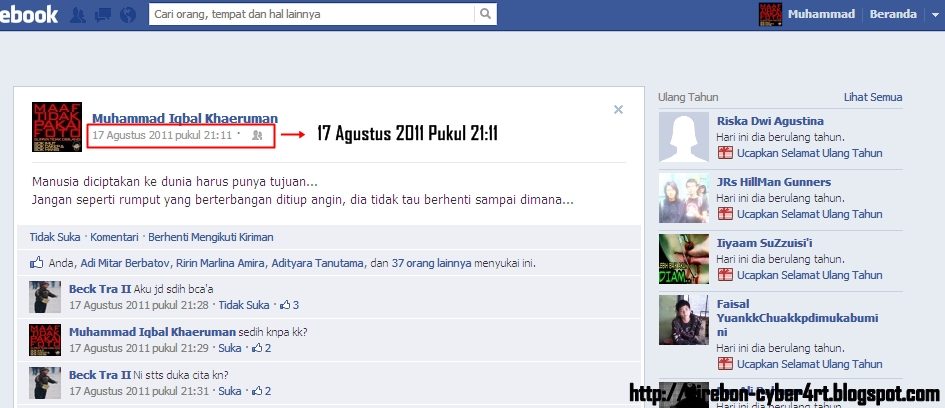This screenshot has height=408, width=945.
Task: Open the notifications globe icon
Action: (128, 14)
